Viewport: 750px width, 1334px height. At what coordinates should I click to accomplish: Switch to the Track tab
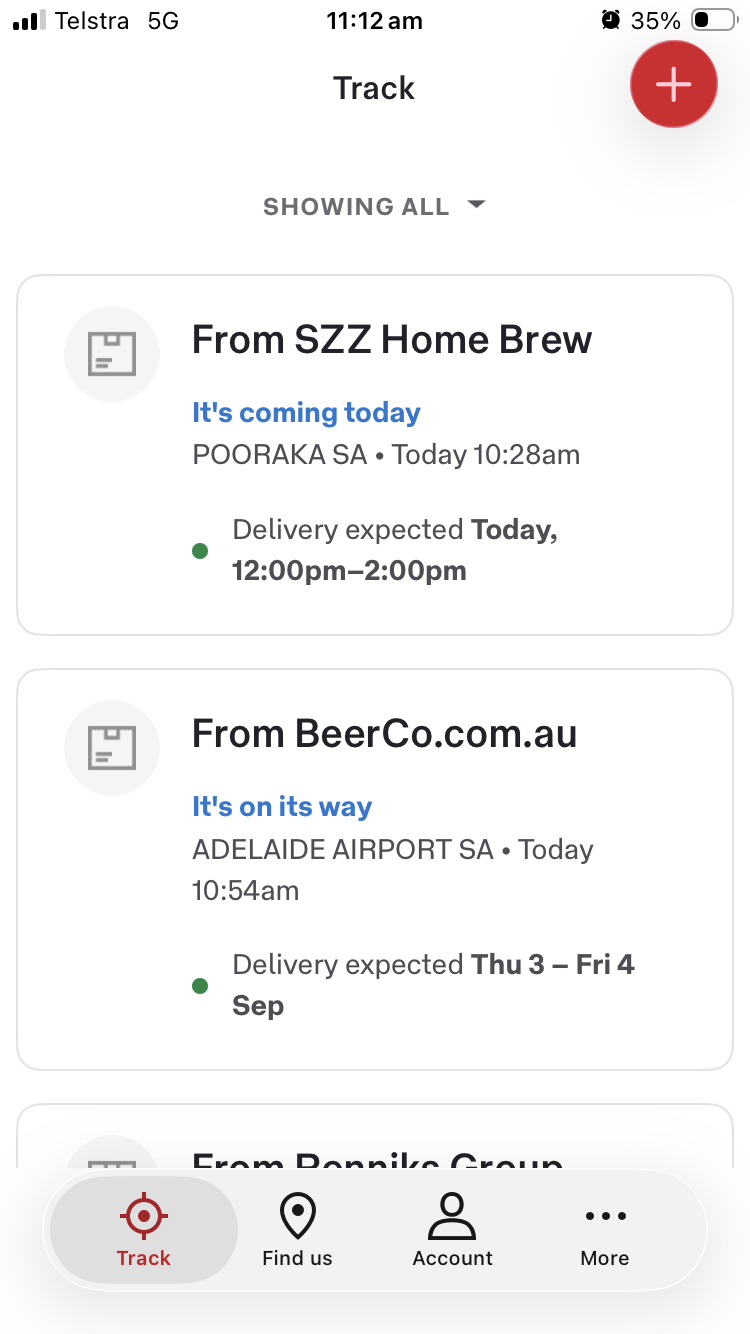click(144, 1230)
